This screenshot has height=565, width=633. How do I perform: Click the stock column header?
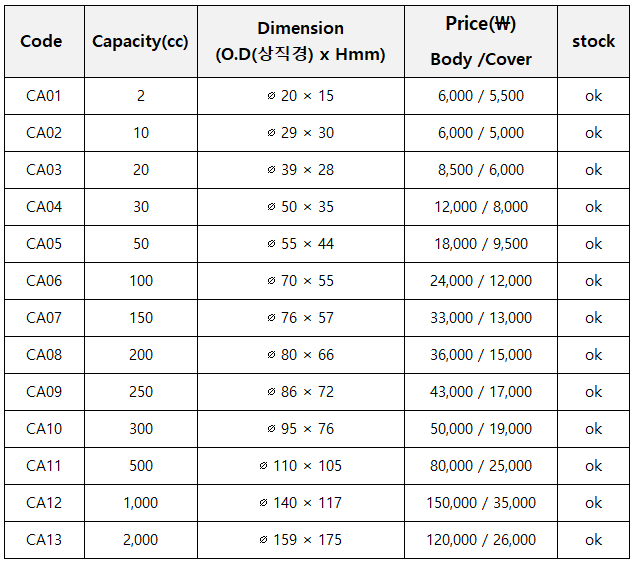pos(593,41)
